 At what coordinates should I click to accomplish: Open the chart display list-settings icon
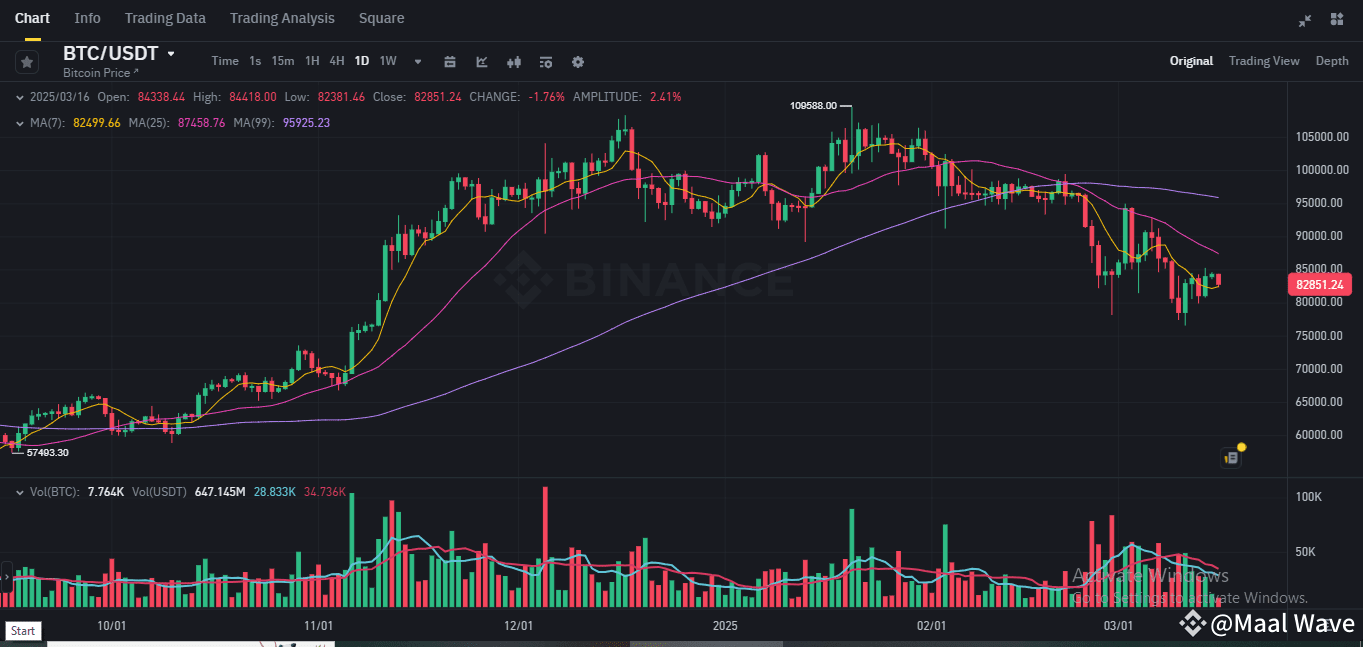point(545,61)
